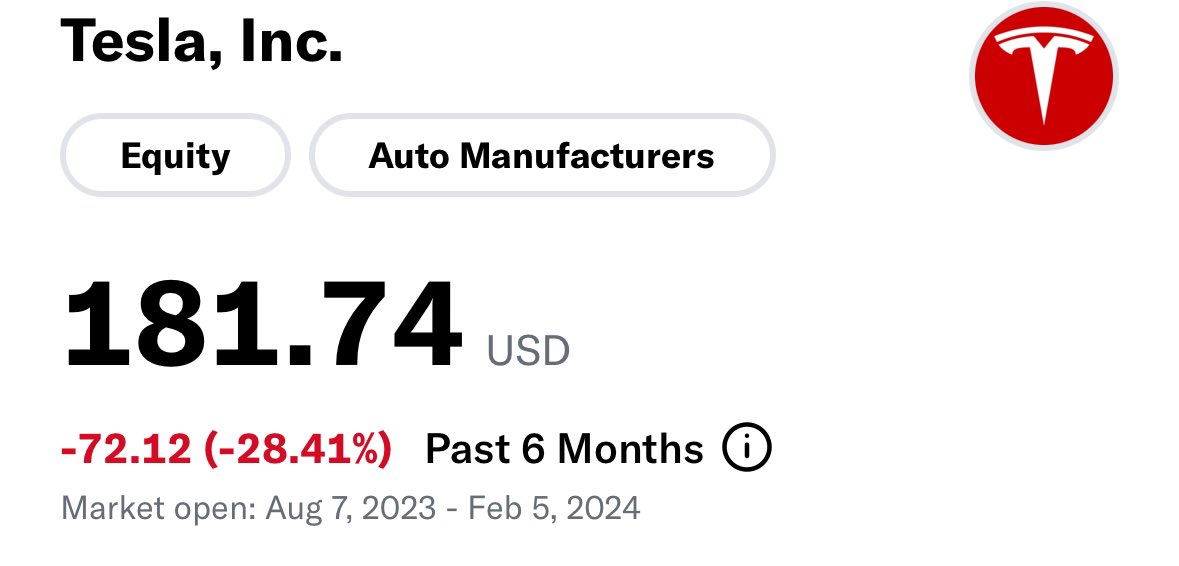
Task: Select the Equity tag
Action: [175, 156]
